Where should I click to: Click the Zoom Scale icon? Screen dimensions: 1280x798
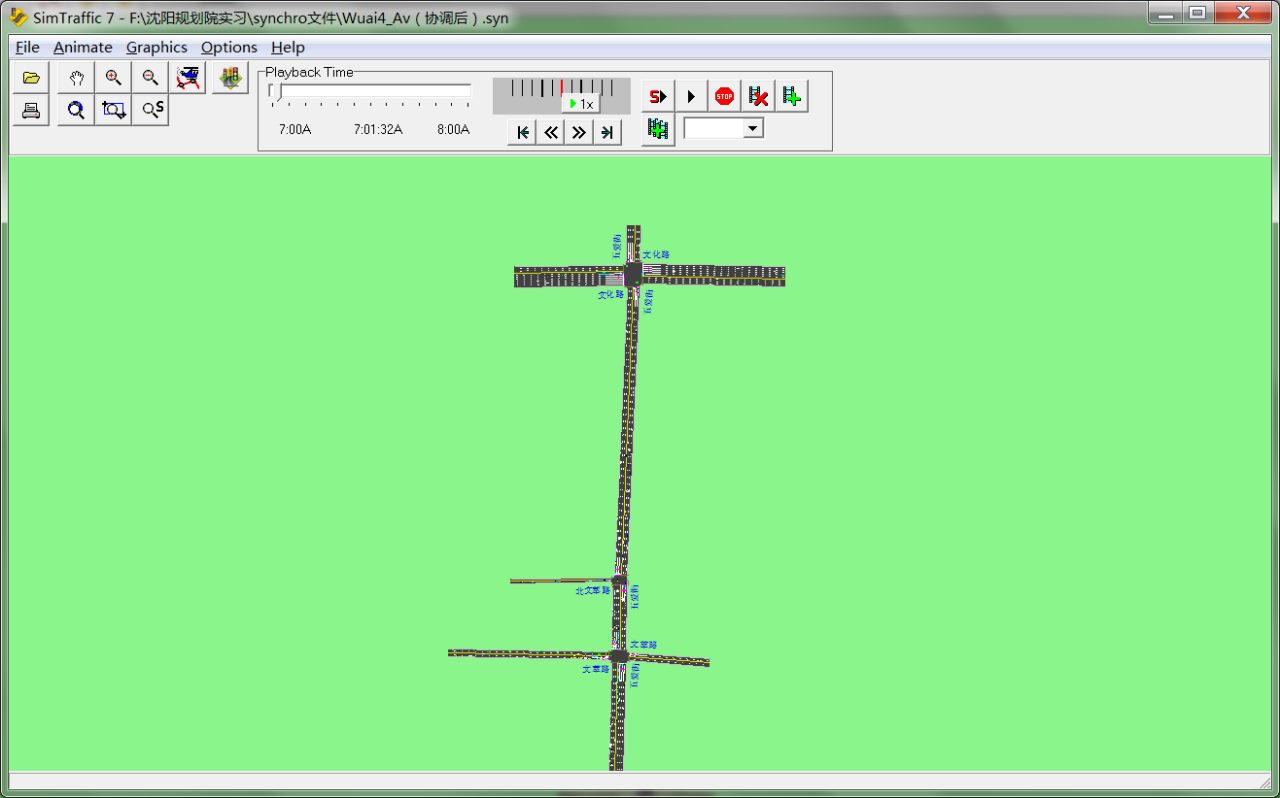click(x=151, y=110)
